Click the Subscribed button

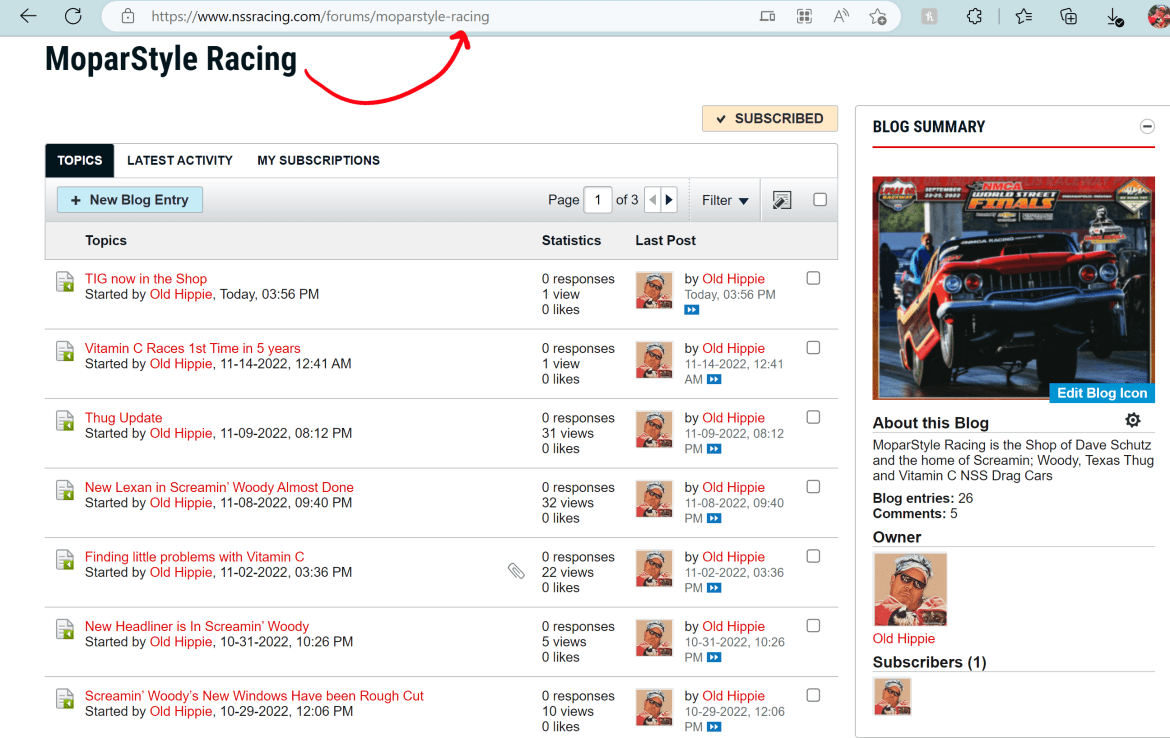769,119
